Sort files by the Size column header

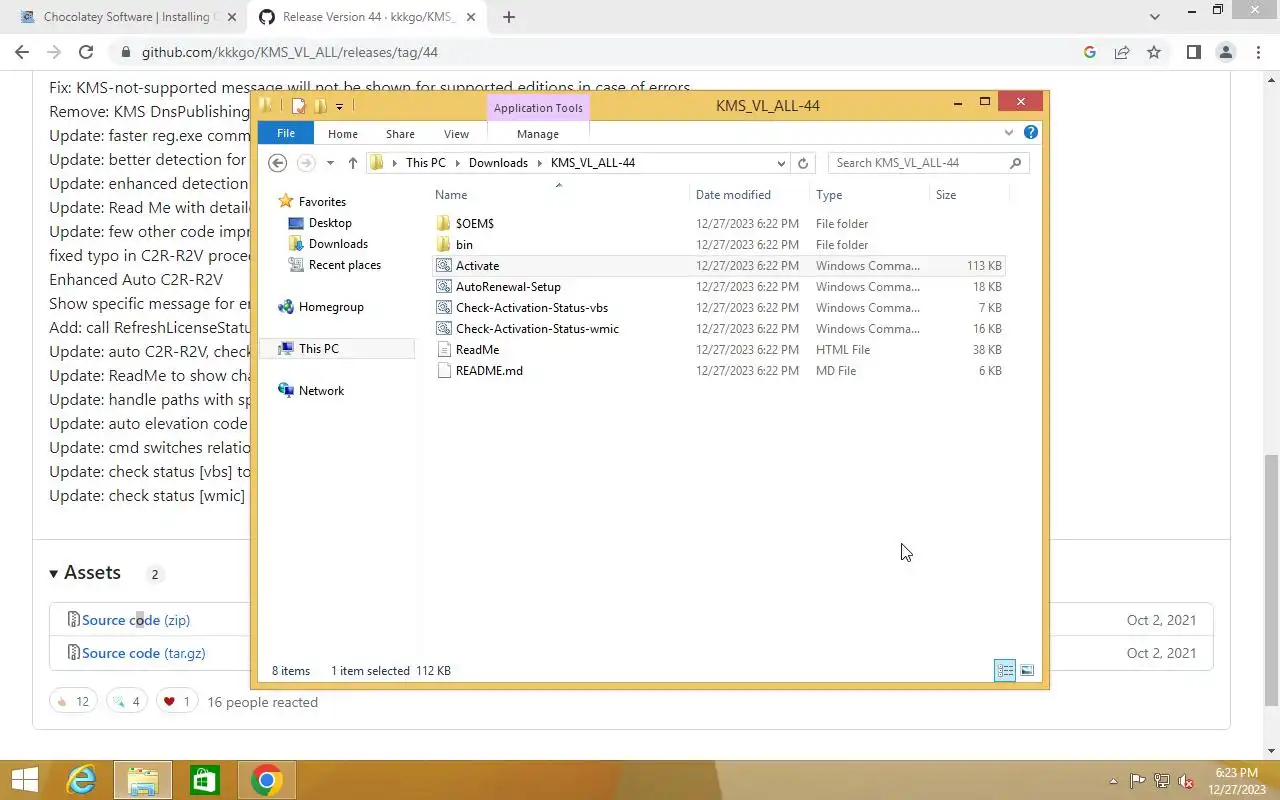(x=968, y=195)
